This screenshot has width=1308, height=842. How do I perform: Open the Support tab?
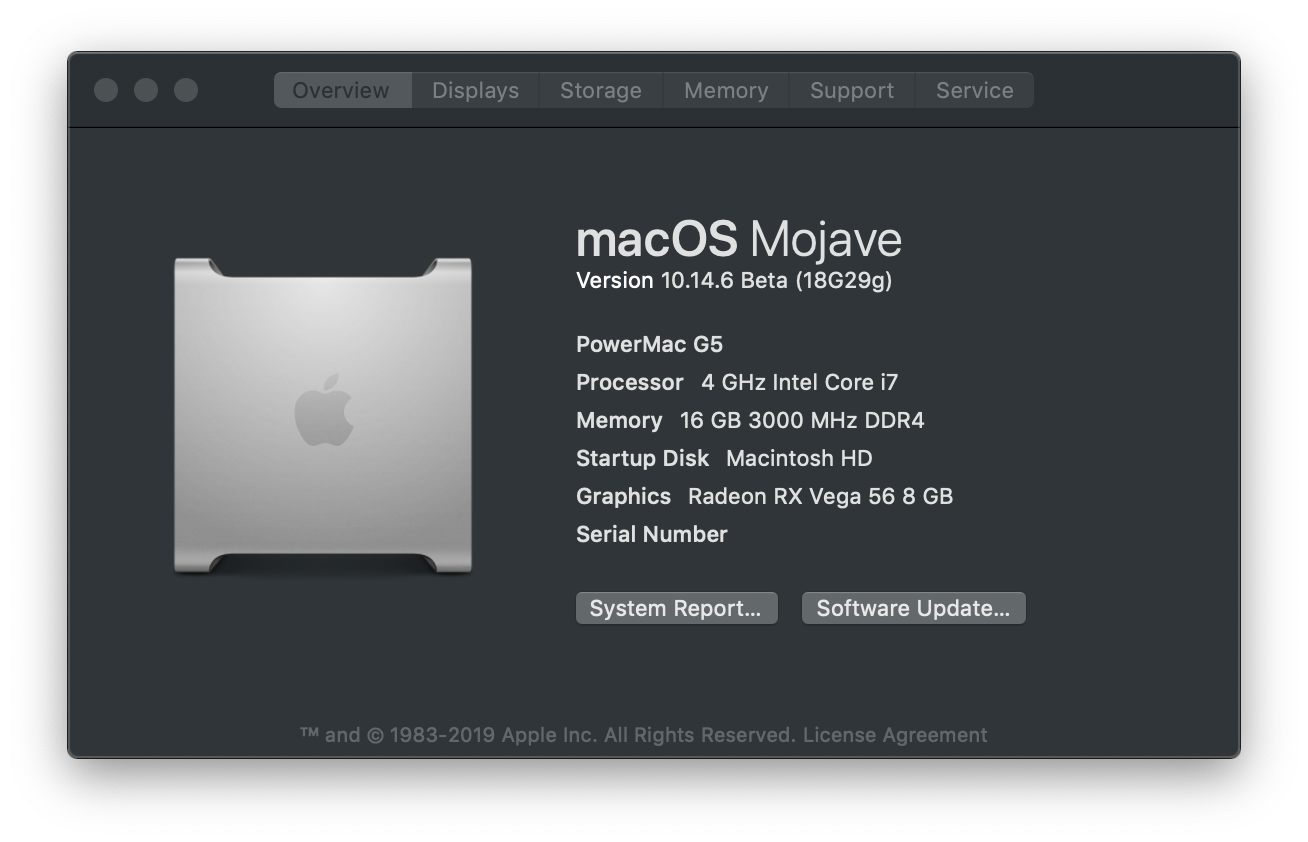point(852,90)
